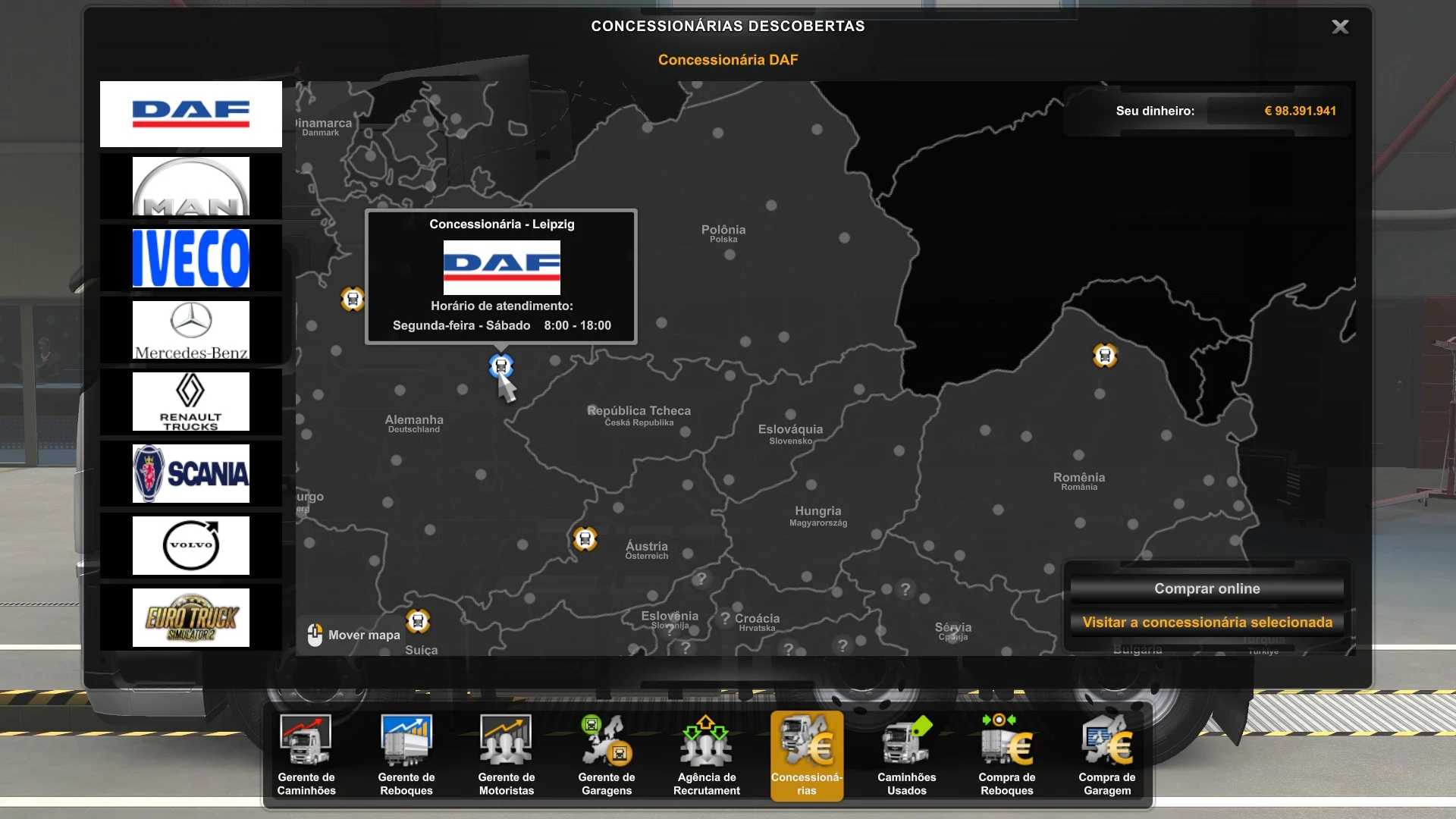1456x819 pixels.
Task: Click the Leipzig dealership map marker
Action: point(500,366)
